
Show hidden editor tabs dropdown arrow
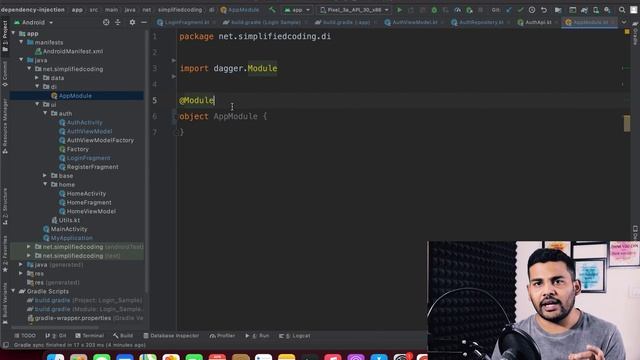[624, 22]
